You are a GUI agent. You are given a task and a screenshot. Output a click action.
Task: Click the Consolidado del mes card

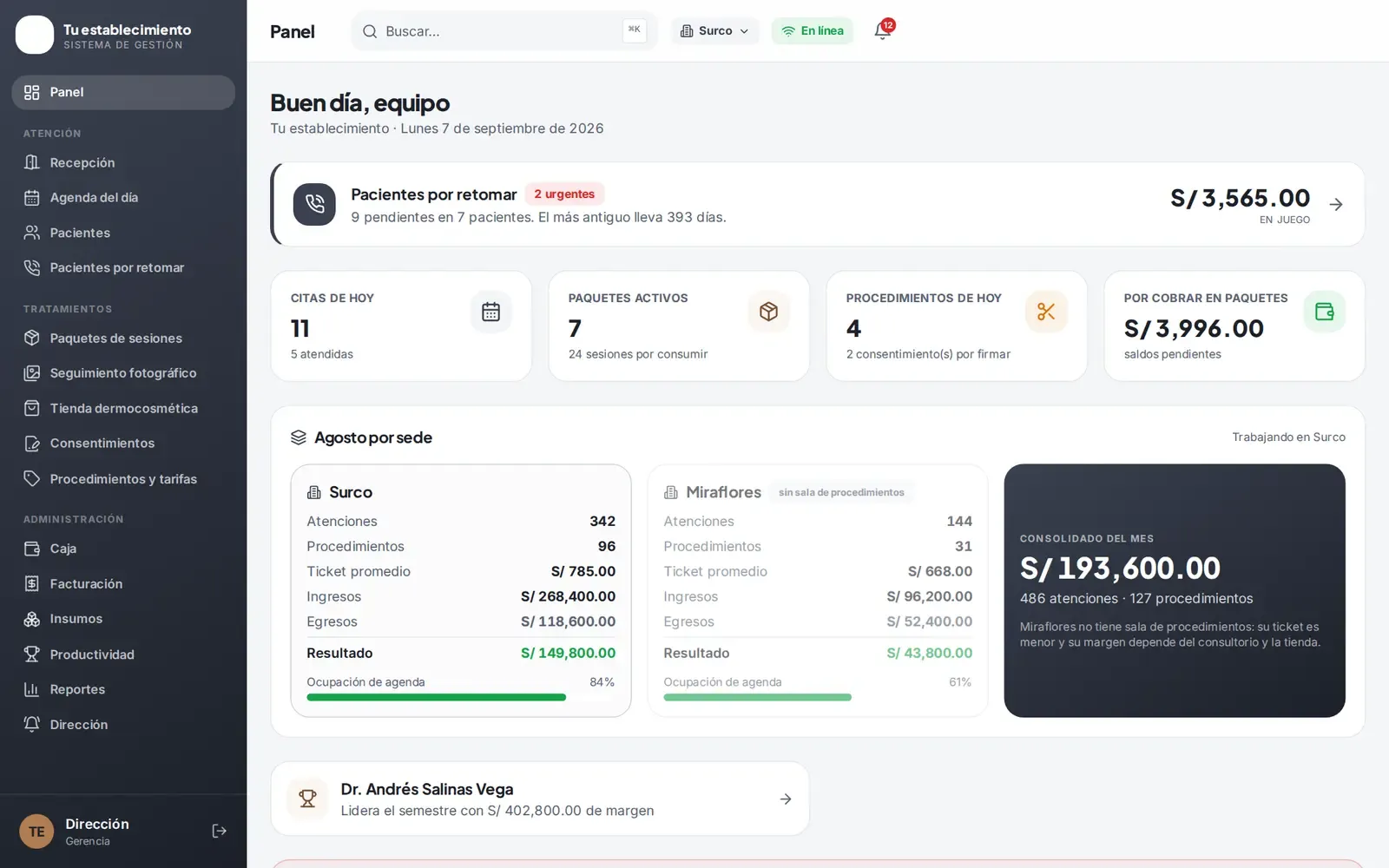[x=1175, y=590]
